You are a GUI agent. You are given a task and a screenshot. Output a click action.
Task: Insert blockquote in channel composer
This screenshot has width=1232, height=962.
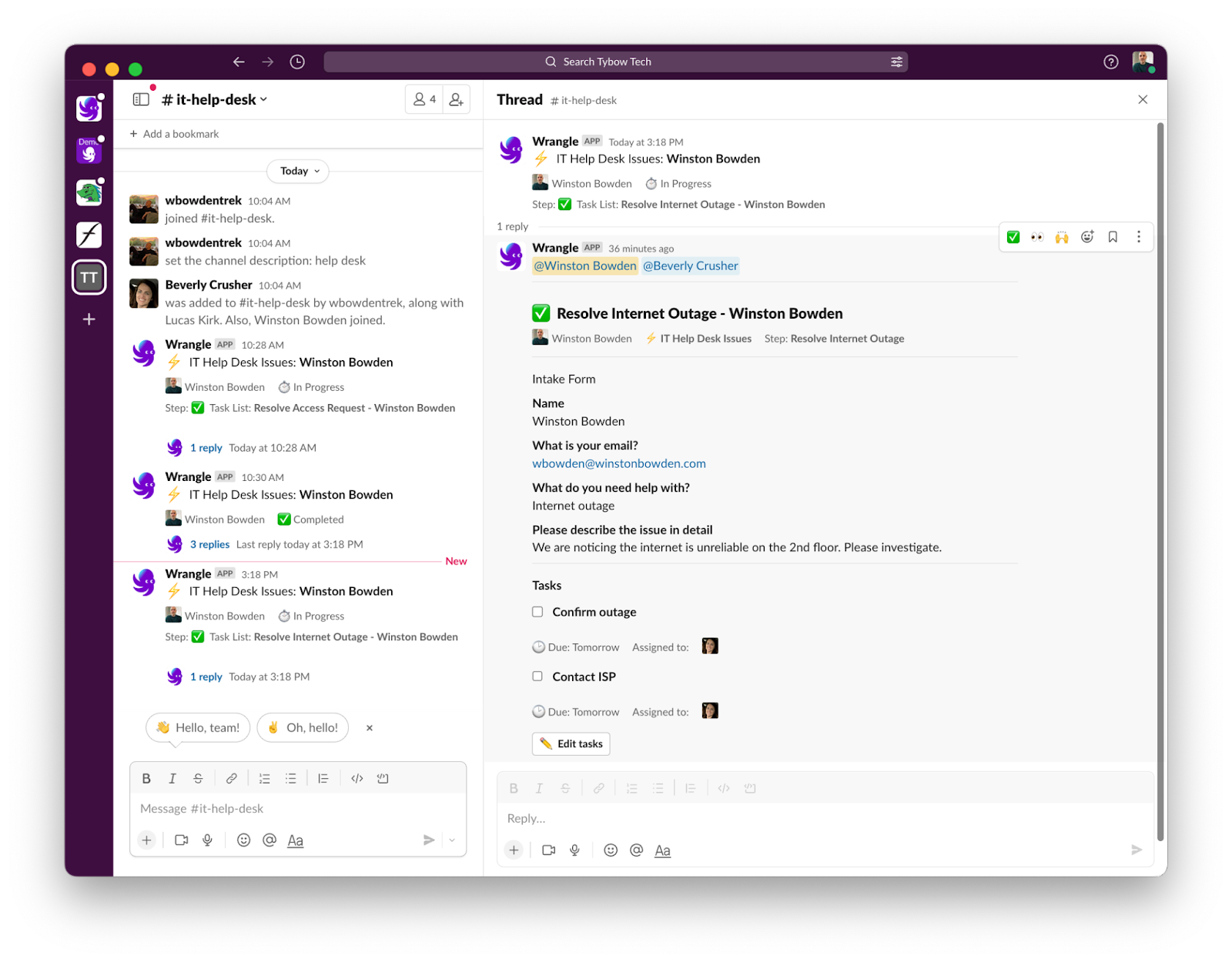click(323, 779)
